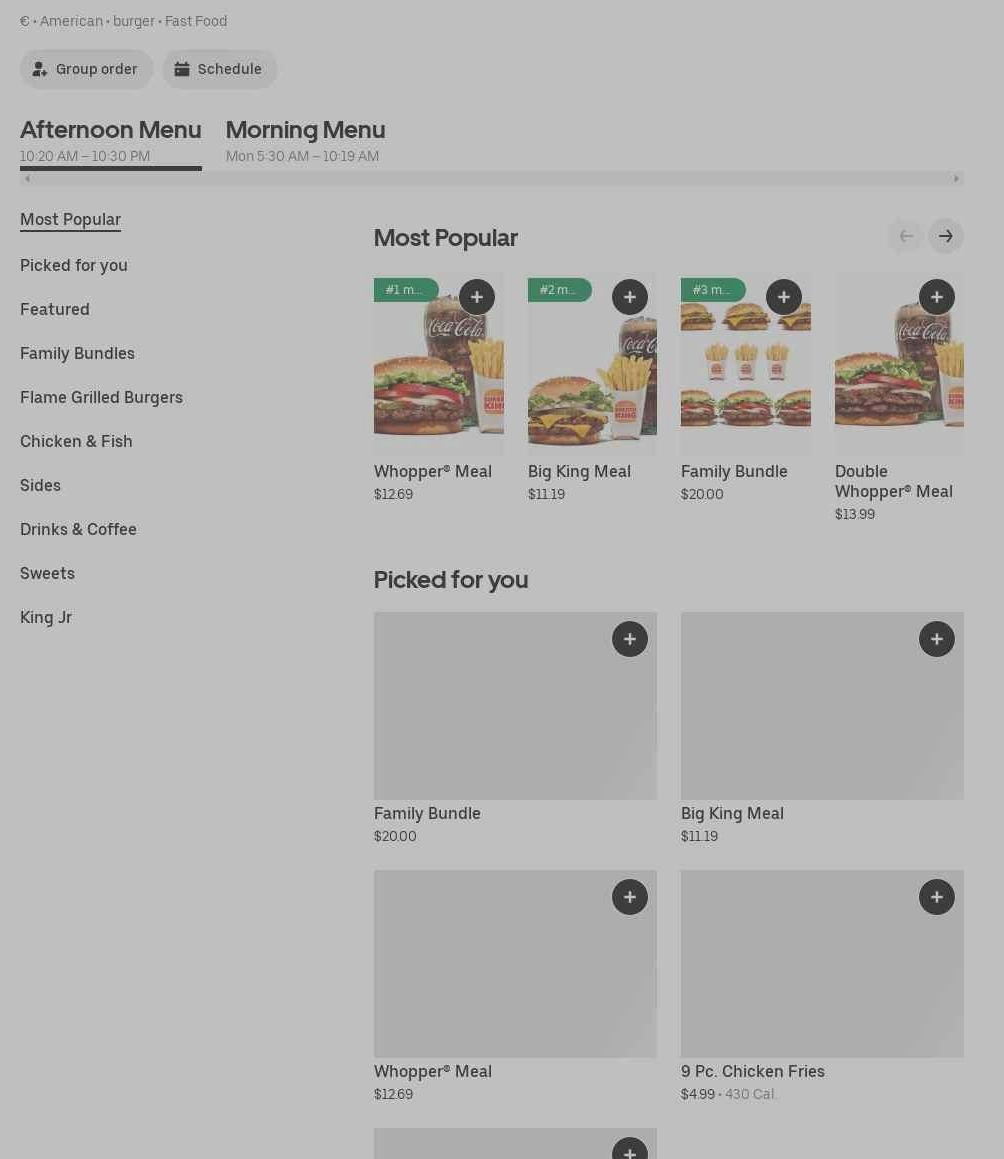Add Most Popular Family Bundle to cart

click(784, 297)
